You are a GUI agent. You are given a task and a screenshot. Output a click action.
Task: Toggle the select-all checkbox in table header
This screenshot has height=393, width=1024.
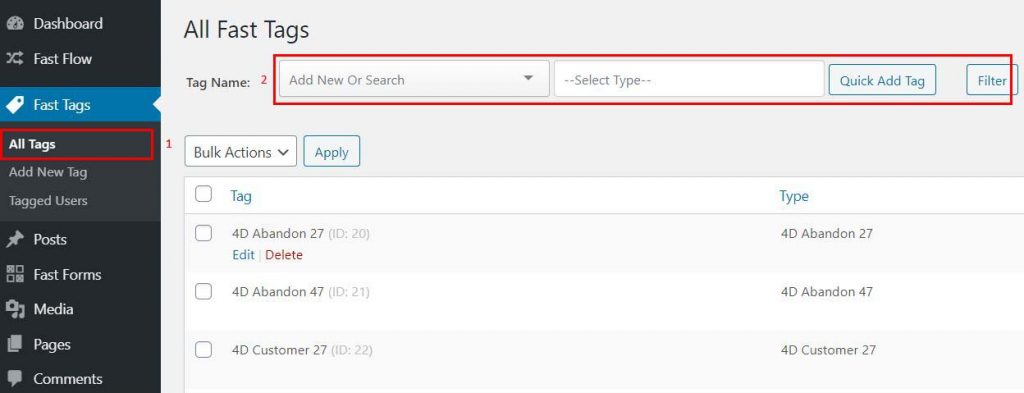(x=204, y=194)
